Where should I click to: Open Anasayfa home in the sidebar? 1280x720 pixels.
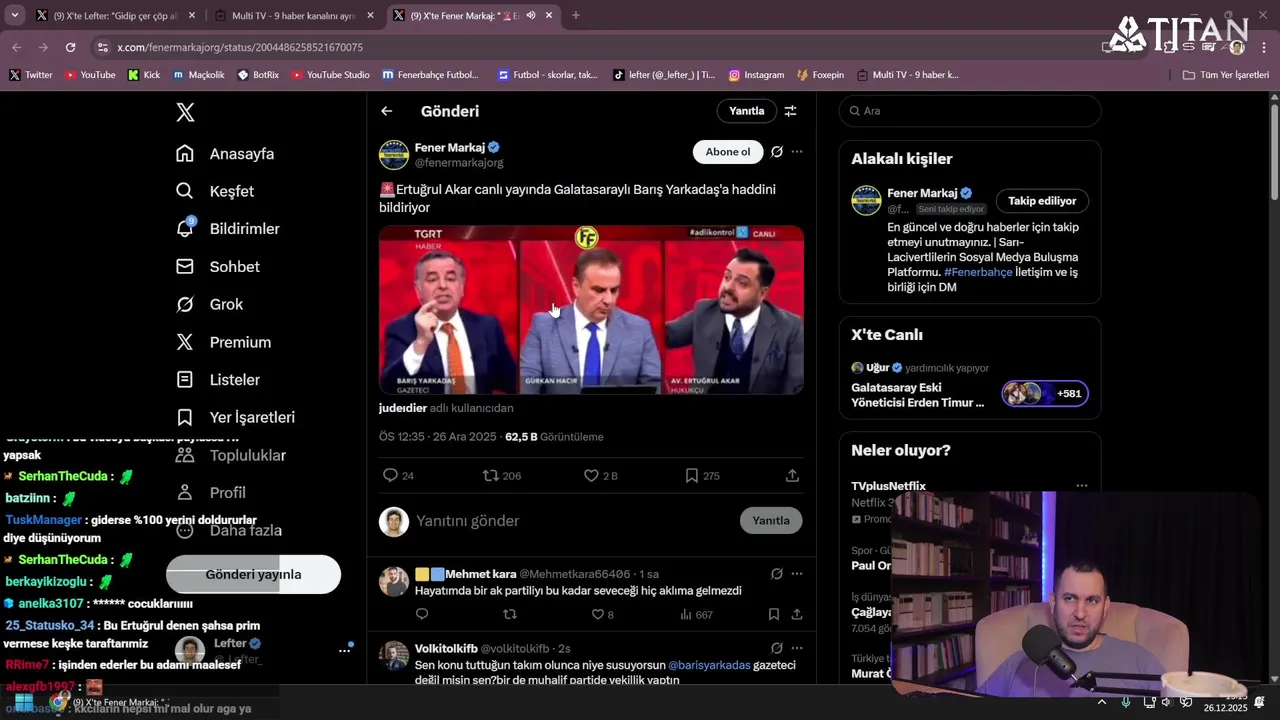[x=225, y=154]
